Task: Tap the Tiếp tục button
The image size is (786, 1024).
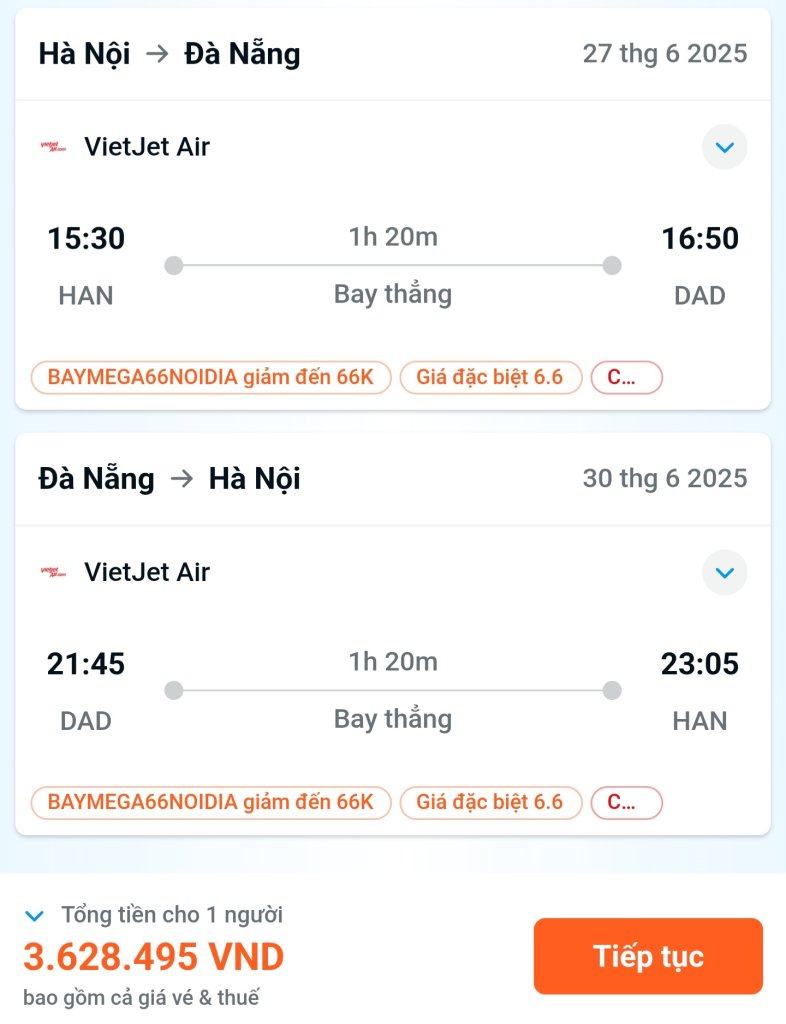Action: (x=648, y=956)
